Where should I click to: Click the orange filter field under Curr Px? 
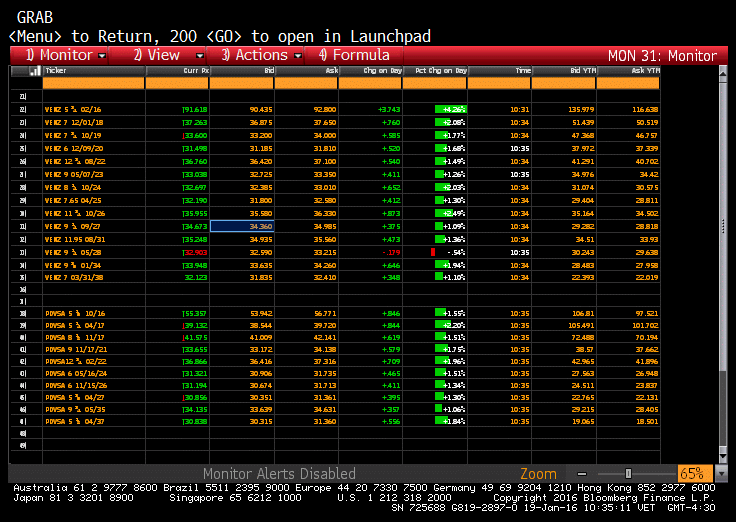177,84
